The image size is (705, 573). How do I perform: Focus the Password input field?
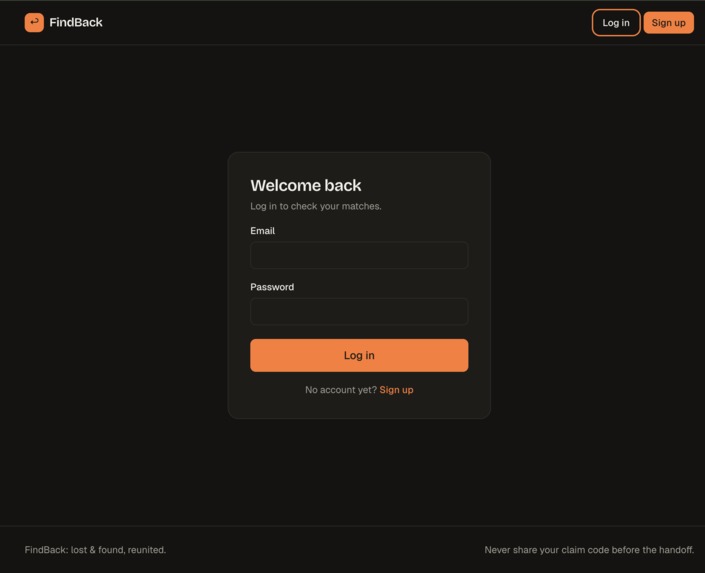tap(359, 312)
